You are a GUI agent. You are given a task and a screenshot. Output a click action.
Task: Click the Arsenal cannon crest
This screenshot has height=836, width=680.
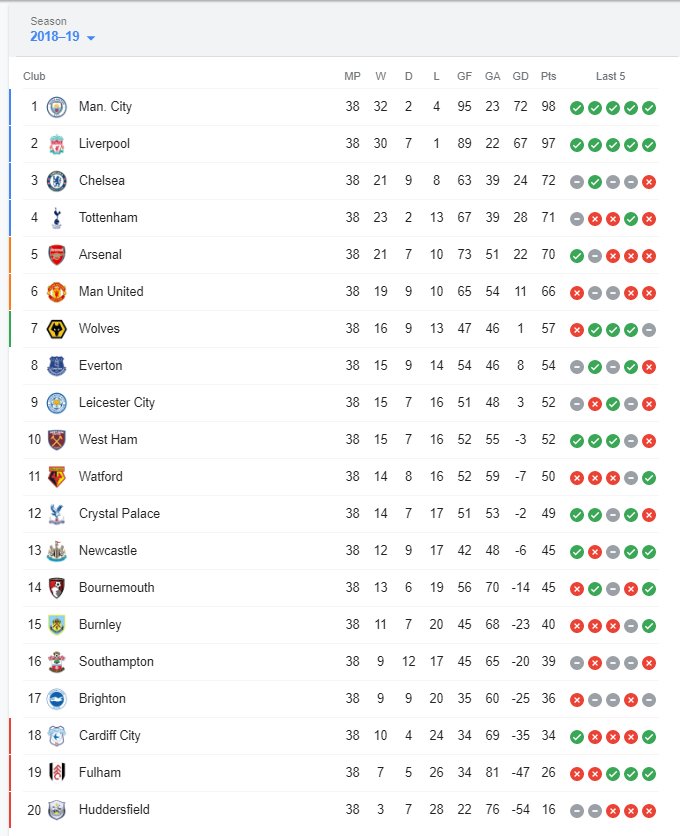pyautogui.click(x=56, y=255)
